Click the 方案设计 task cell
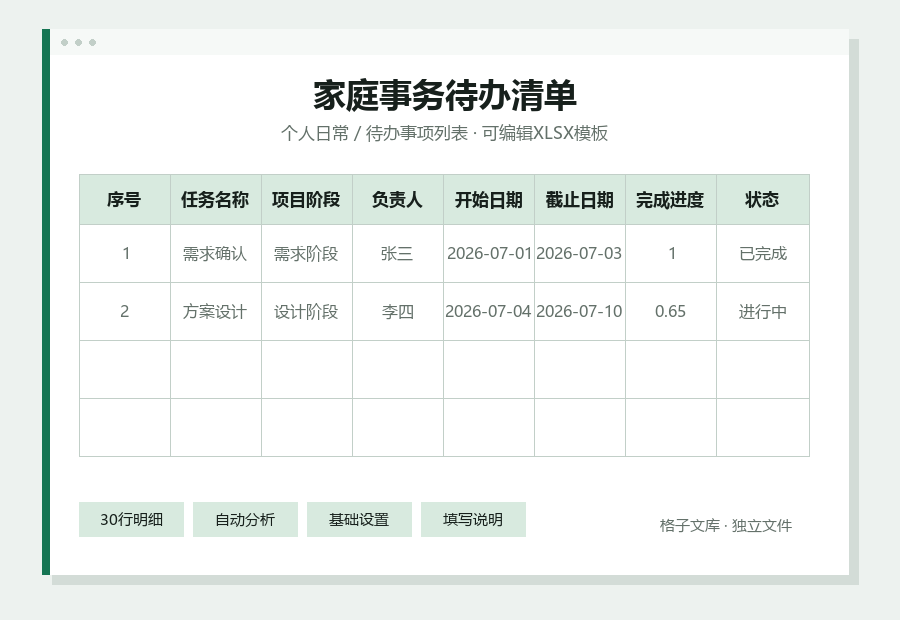The image size is (900, 620). (x=216, y=312)
